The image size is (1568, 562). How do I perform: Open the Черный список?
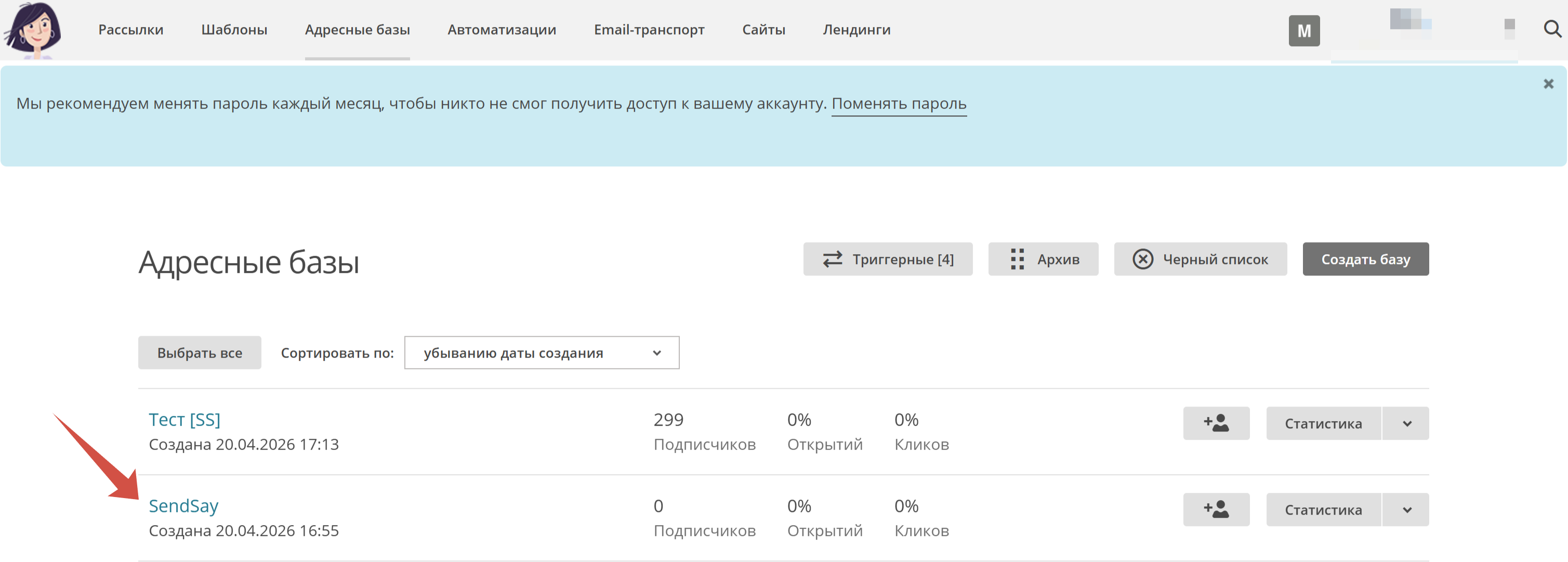pos(1200,259)
